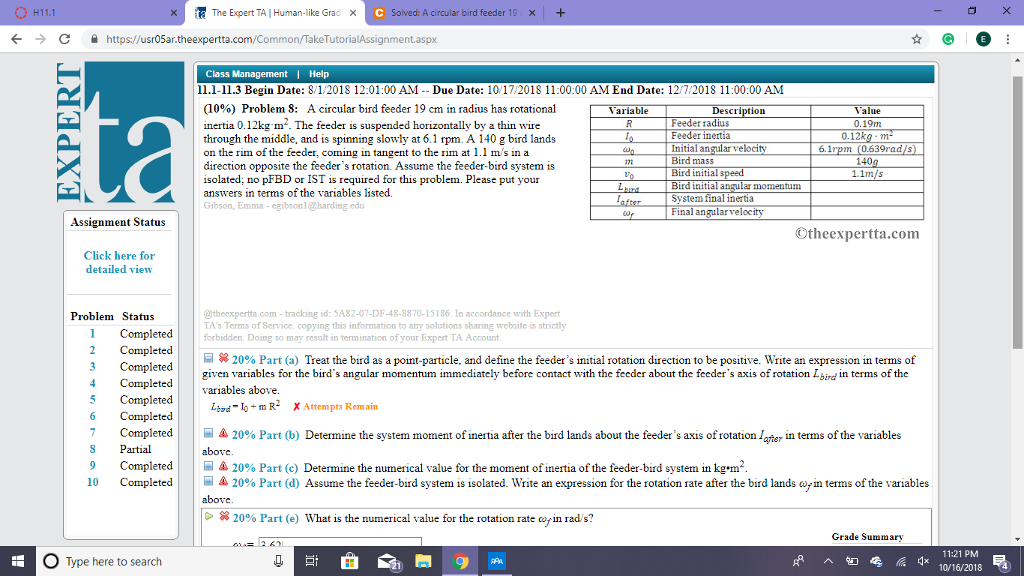The image size is (1024, 576).
Task: Select 20% Part (b) label
Action: (x=265, y=435)
